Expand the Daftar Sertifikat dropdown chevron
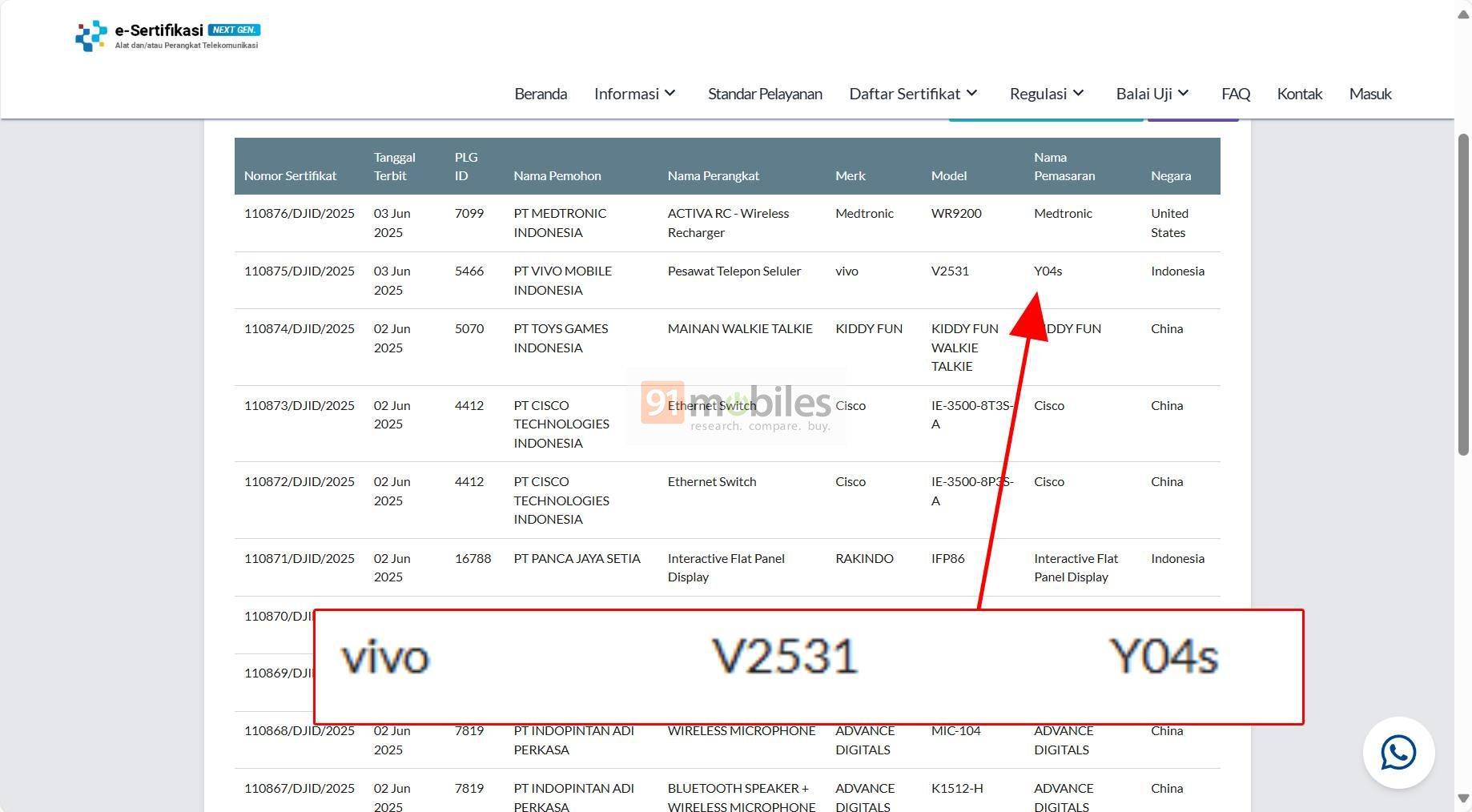The image size is (1472, 812). pos(971,94)
